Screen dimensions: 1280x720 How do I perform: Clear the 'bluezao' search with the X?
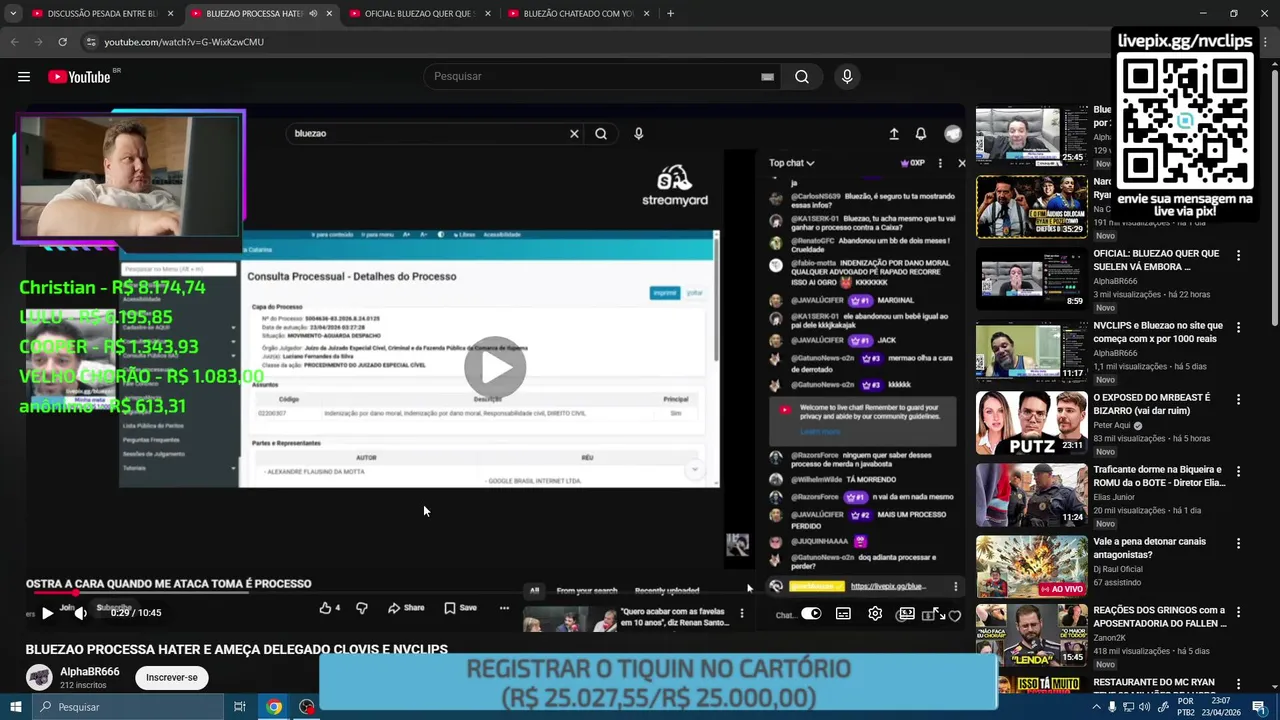pos(574,134)
